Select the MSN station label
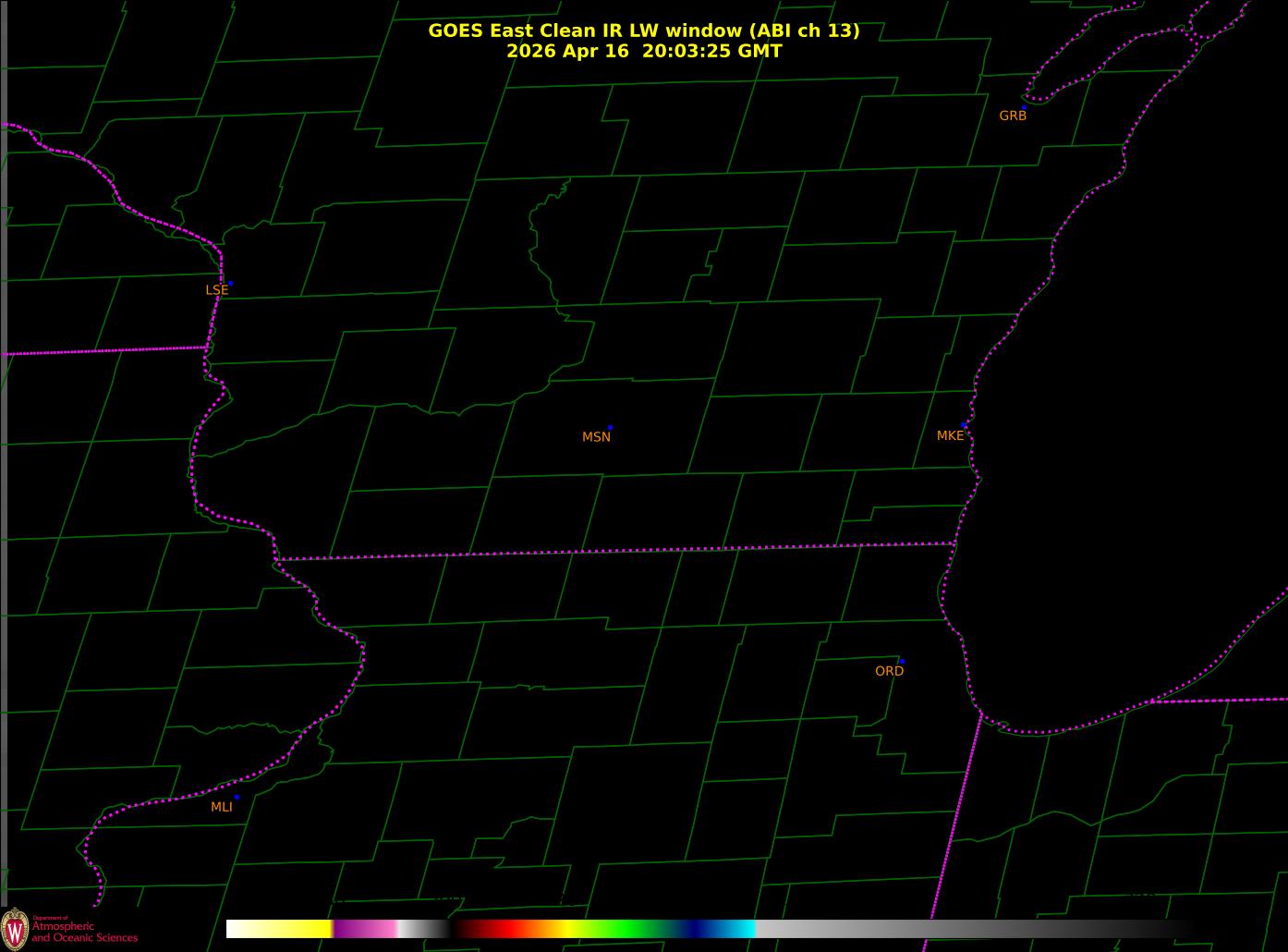 (596, 437)
